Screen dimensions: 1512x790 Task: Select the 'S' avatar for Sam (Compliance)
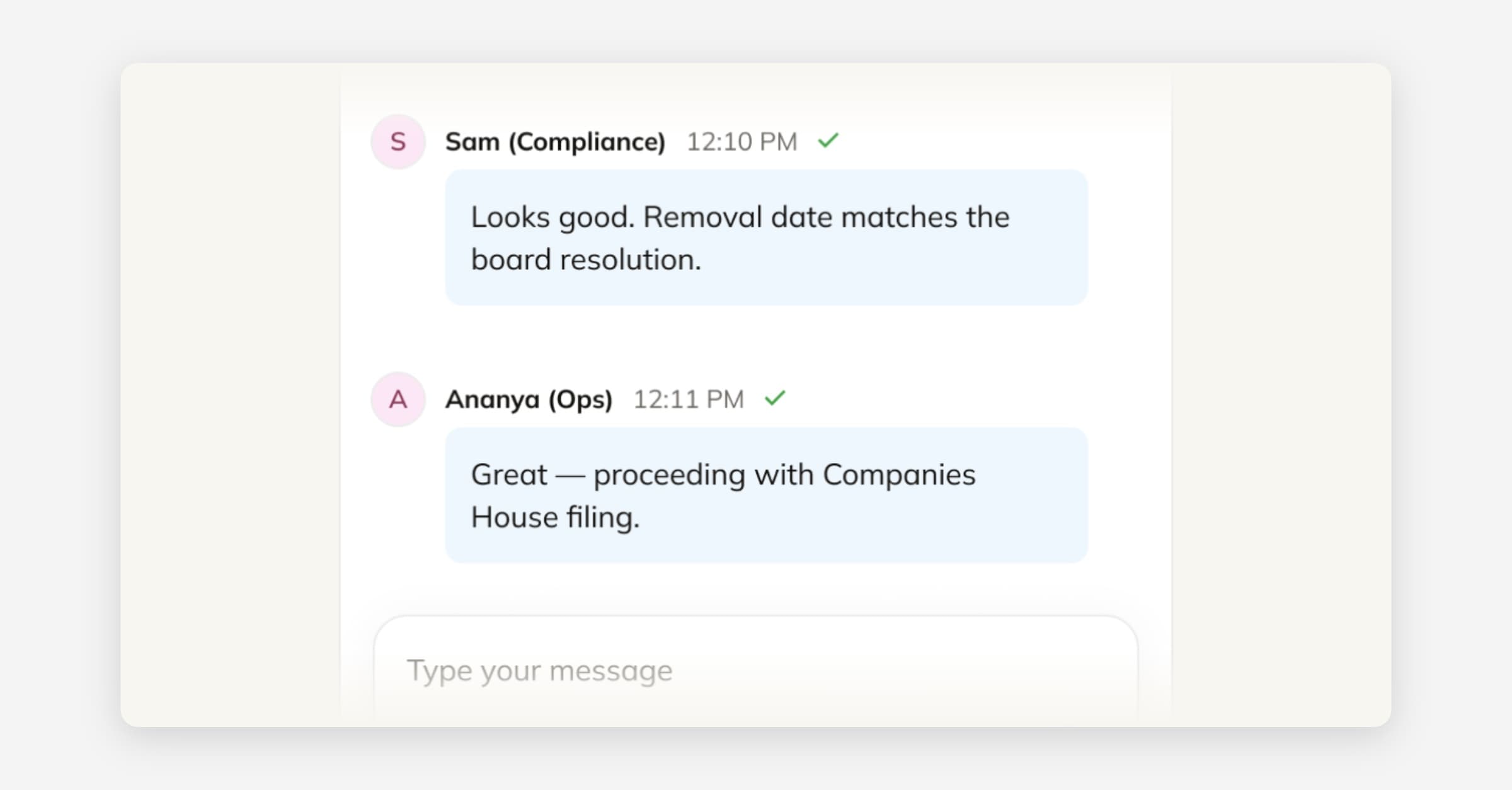[x=398, y=141]
